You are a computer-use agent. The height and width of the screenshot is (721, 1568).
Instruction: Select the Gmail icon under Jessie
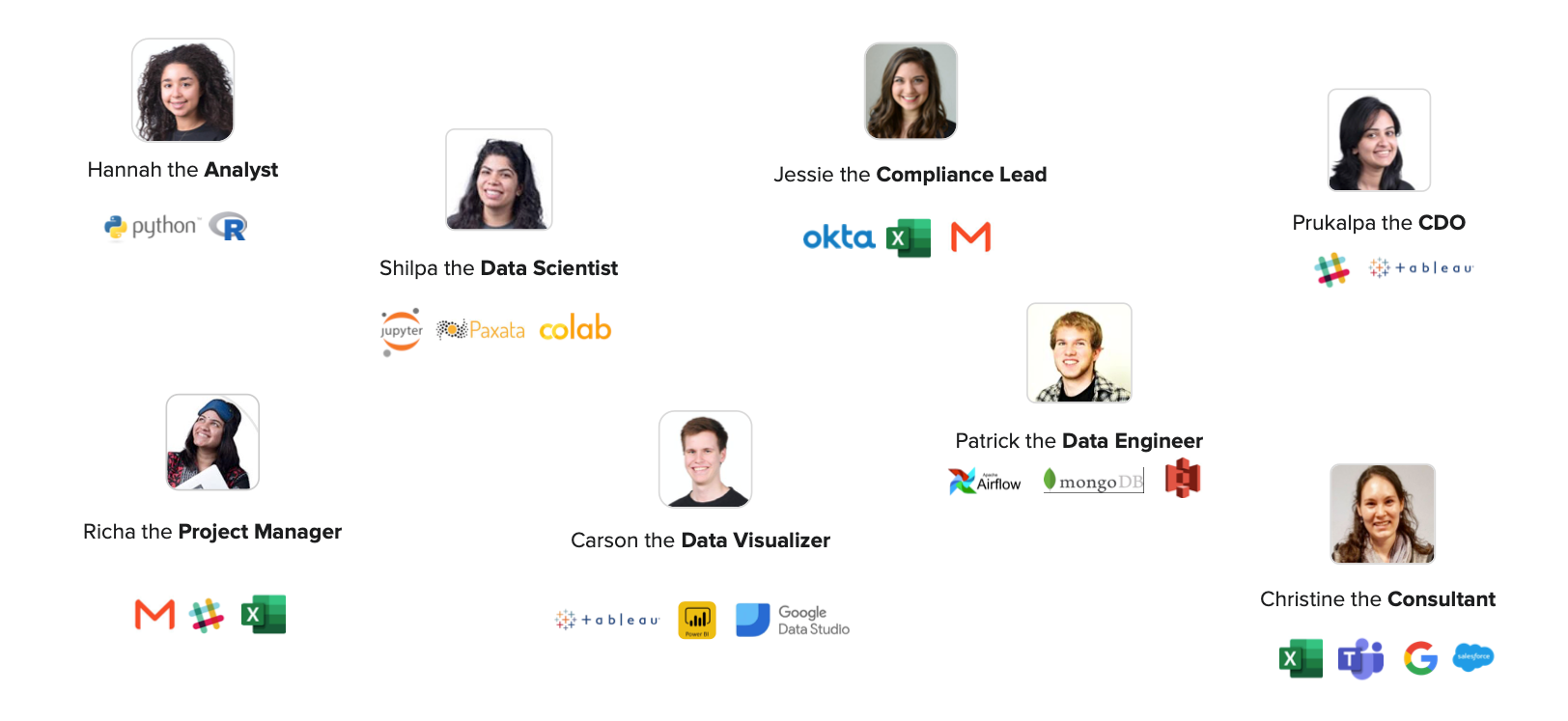pyautogui.click(x=970, y=237)
